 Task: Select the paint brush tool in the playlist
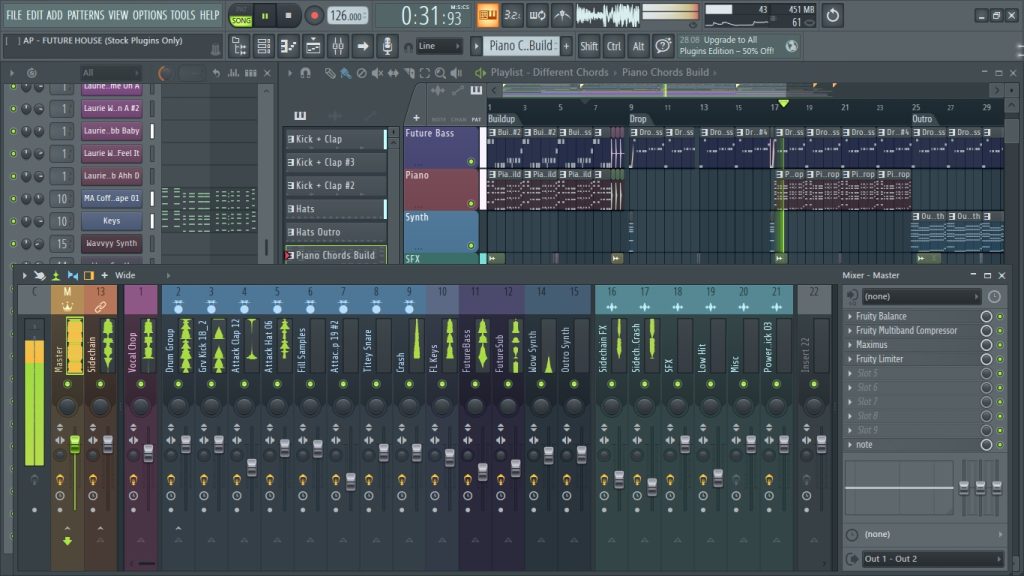pyautogui.click(x=345, y=73)
